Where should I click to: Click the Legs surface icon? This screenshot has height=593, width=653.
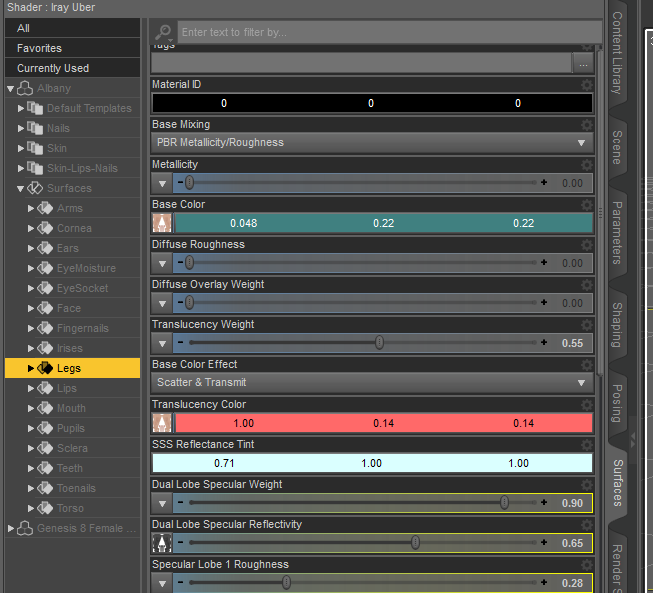(x=45, y=368)
